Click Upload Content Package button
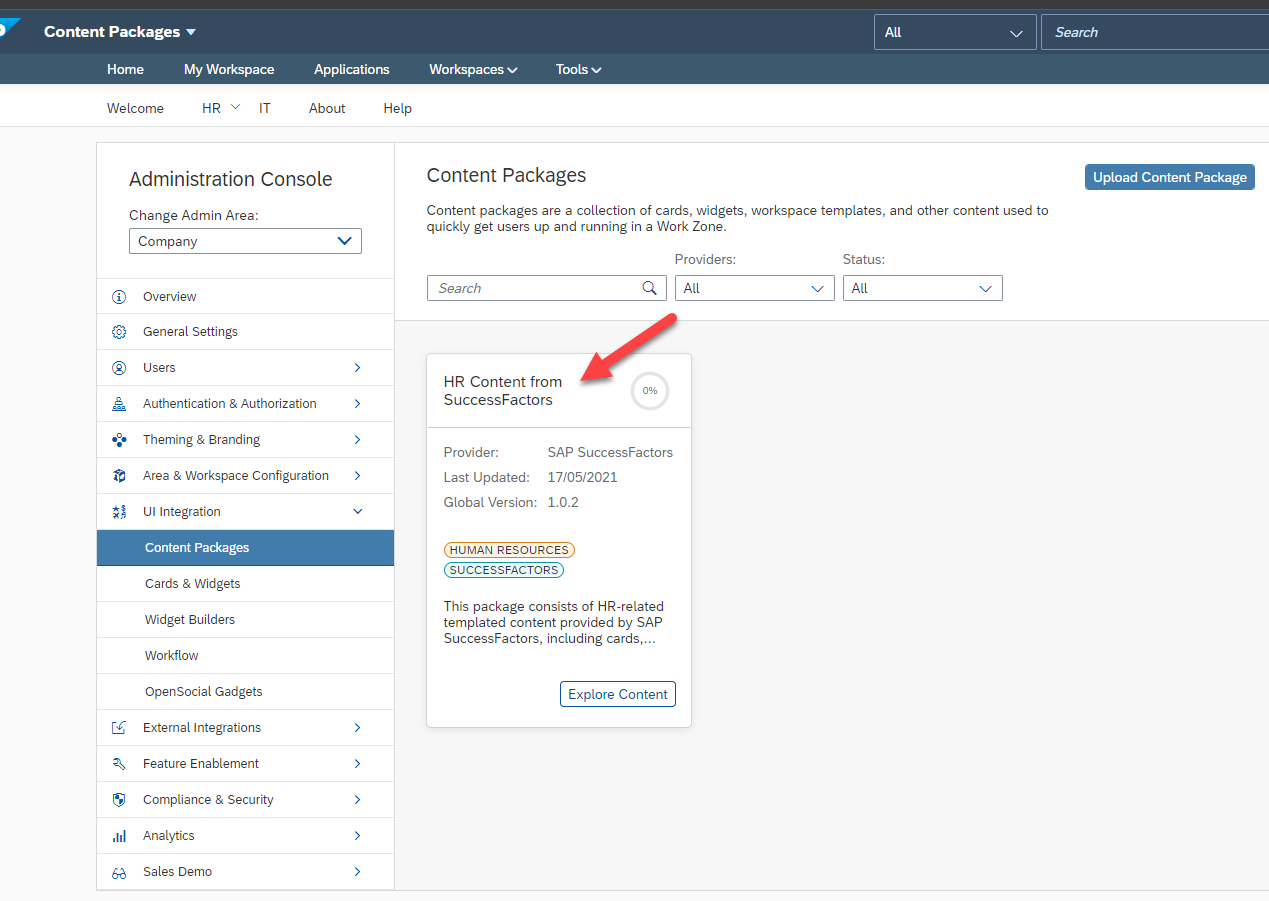Image resolution: width=1269 pixels, height=901 pixels. [1170, 177]
